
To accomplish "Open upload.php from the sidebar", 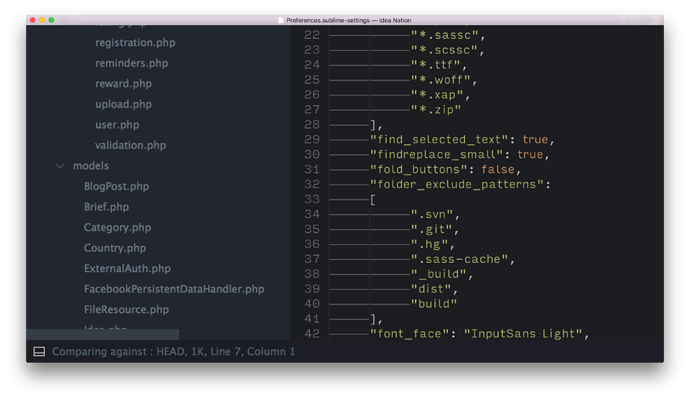I will tap(123, 104).
